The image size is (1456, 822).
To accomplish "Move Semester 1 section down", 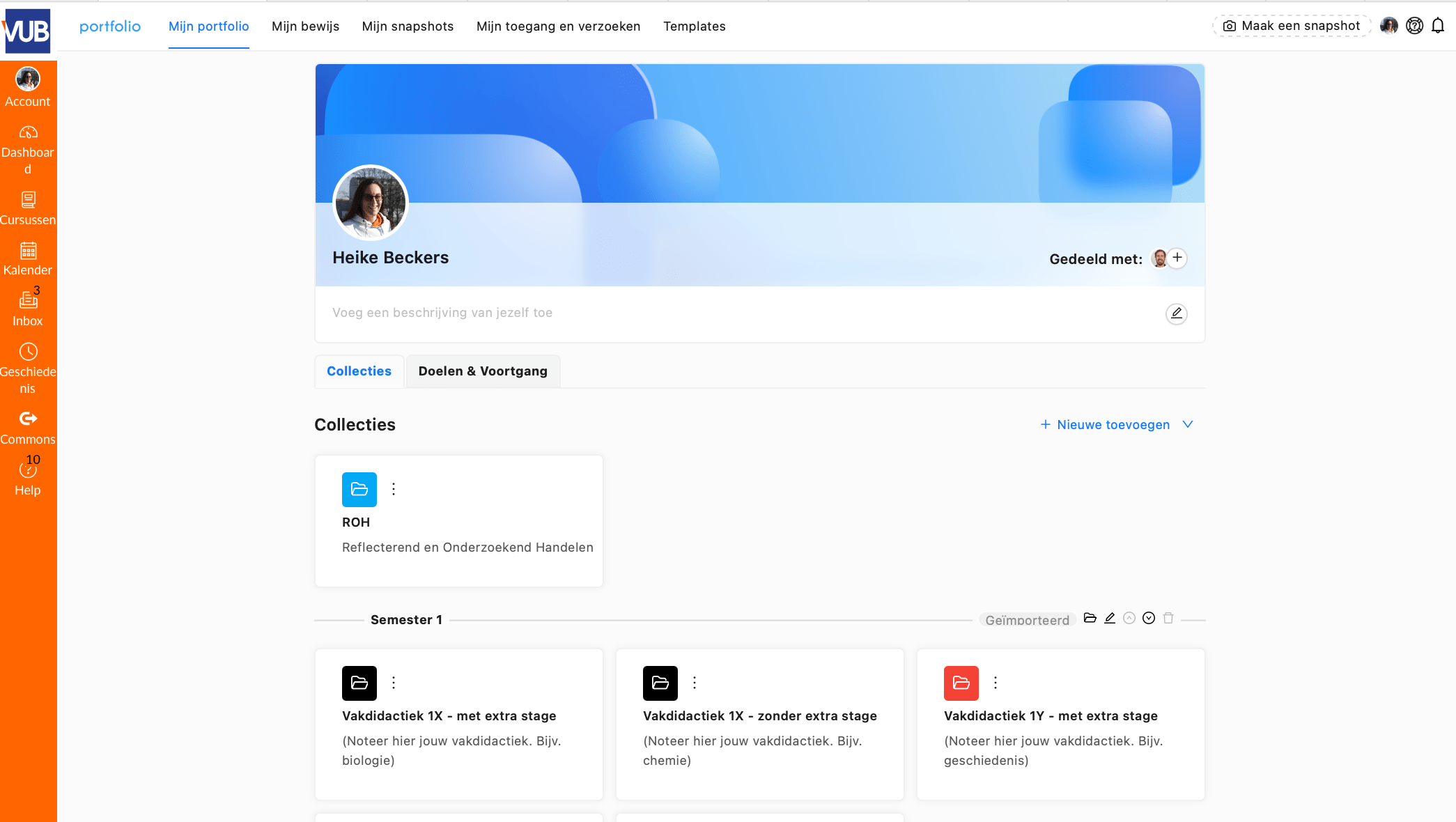I will click(x=1149, y=619).
